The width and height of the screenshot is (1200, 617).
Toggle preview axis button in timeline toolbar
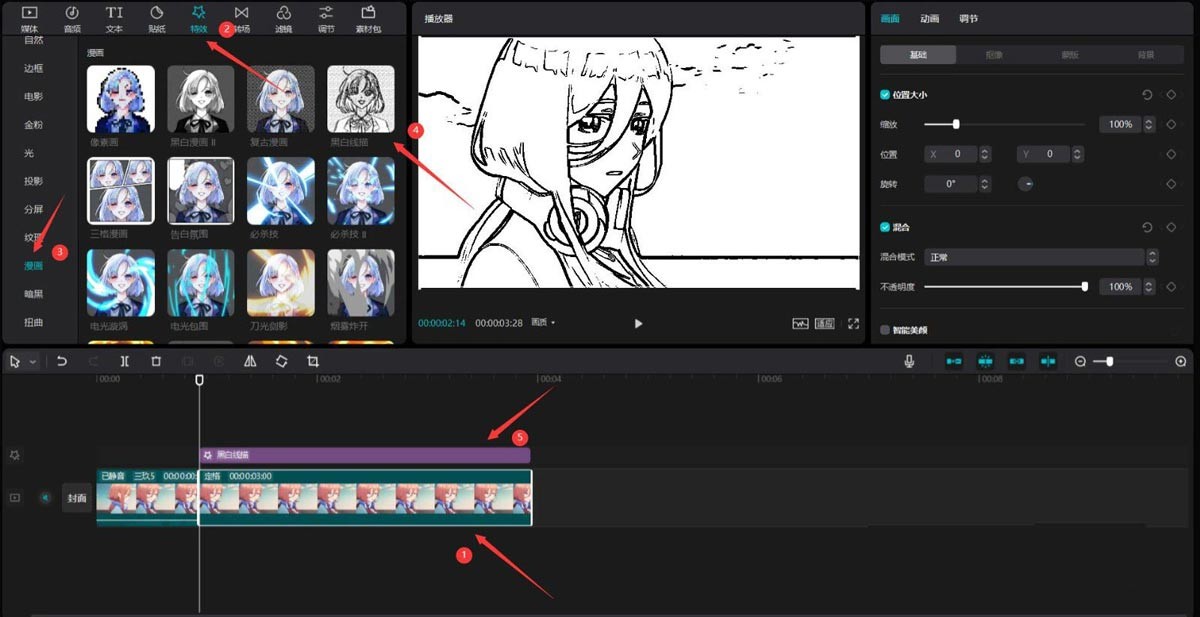click(1048, 361)
